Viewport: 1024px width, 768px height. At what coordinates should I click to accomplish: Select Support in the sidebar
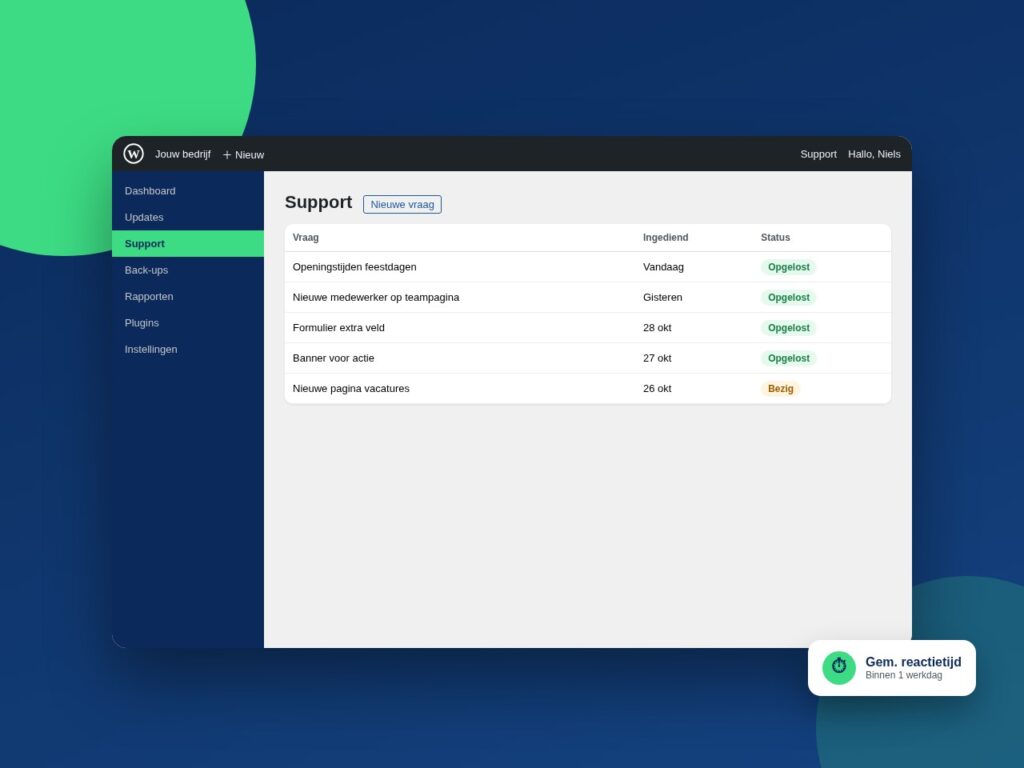pyautogui.click(x=188, y=244)
